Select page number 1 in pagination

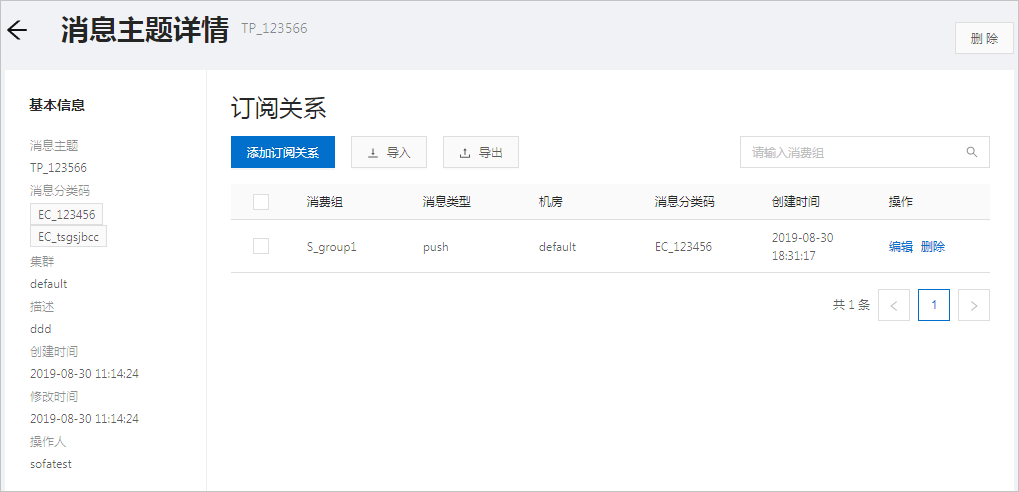(934, 305)
